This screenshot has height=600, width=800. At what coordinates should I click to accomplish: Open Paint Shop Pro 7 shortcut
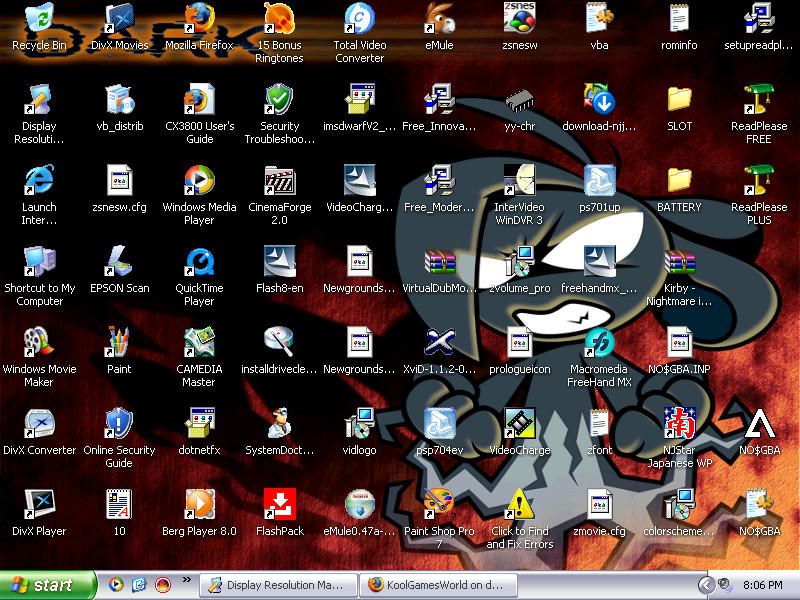pyautogui.click(x=439, y=504)
